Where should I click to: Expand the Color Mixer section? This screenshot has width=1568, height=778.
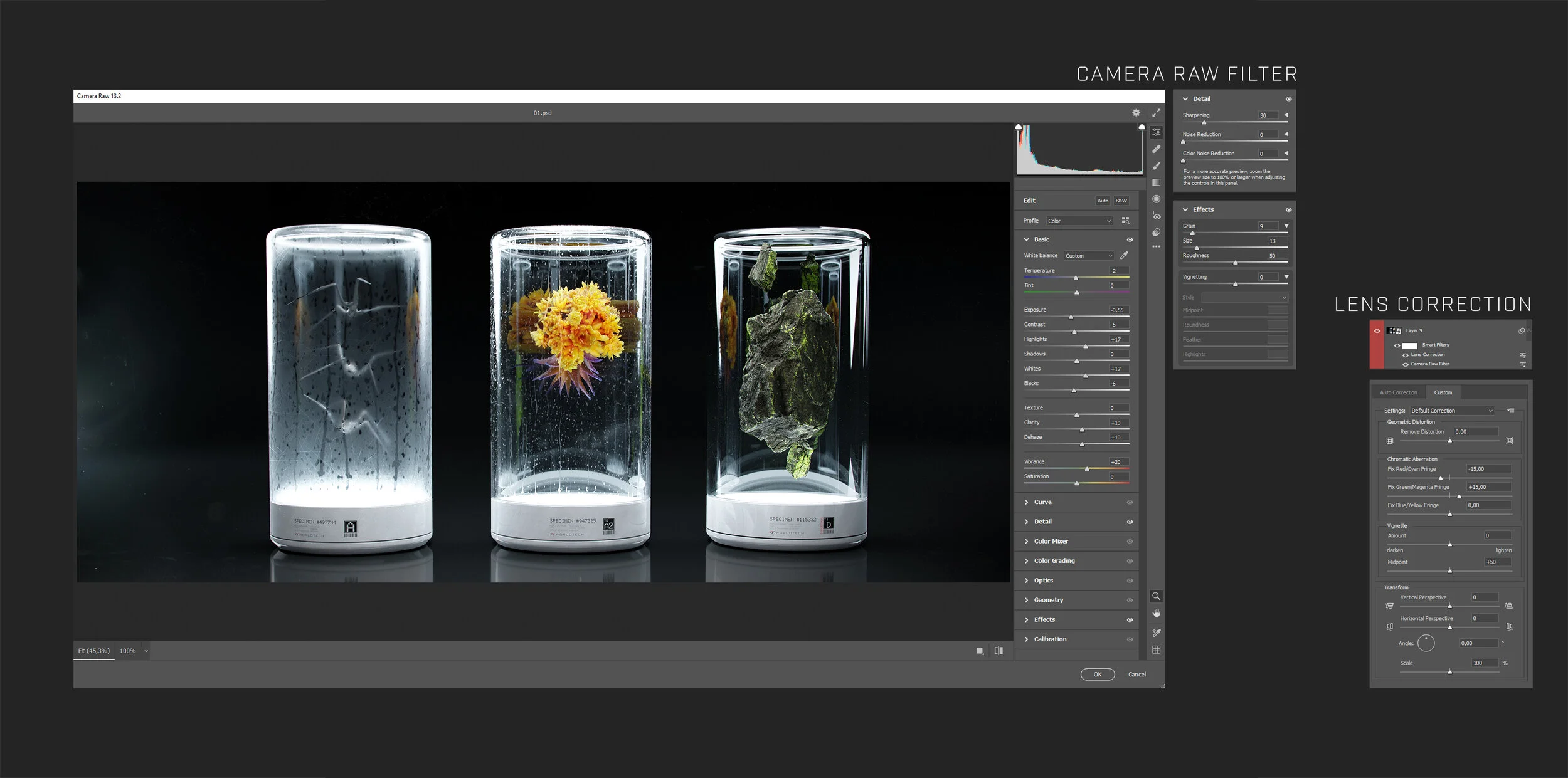point(1051,541)
